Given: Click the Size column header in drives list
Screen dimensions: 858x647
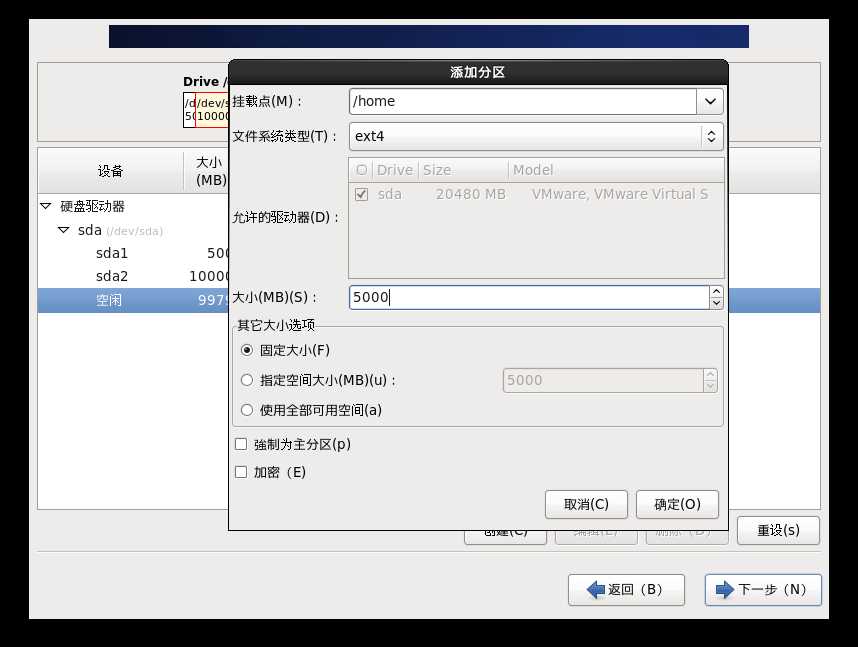Looking at the screenshot, I should coord(463,170).
